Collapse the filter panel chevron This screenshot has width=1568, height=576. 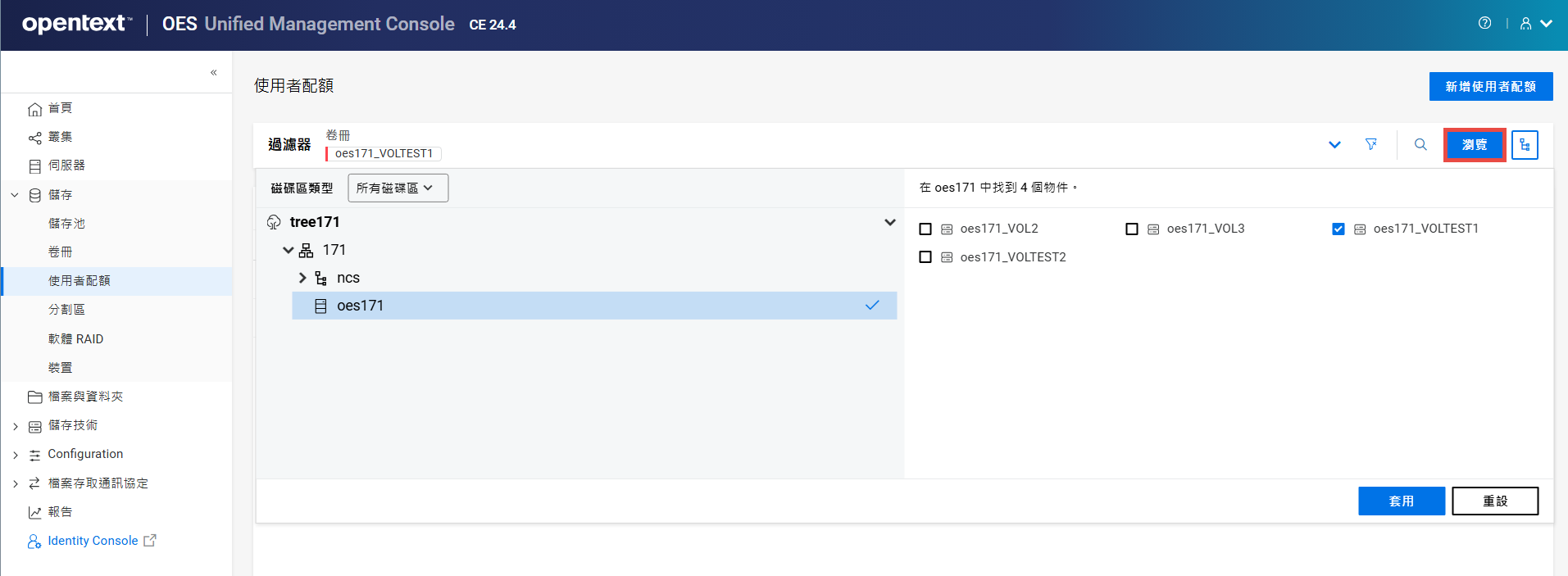1334,145
